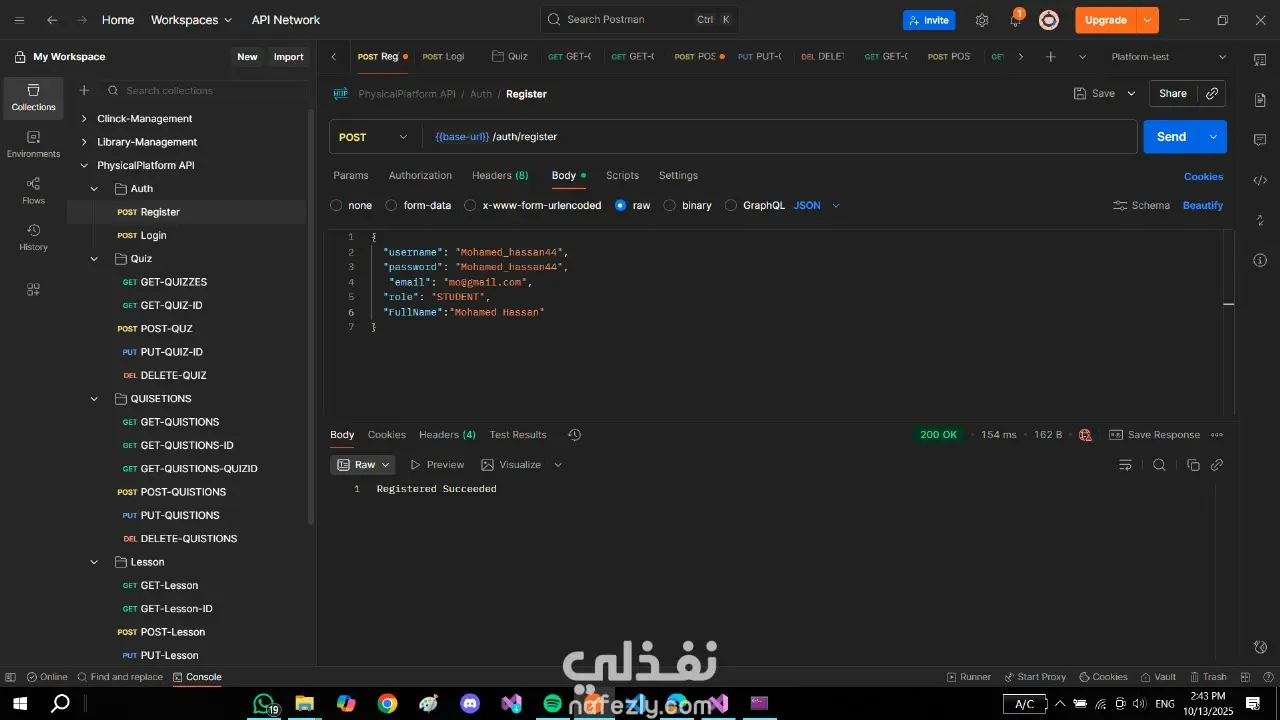Search within the response body
This screenshot has height=720, width=1280.
(1159, 465)
